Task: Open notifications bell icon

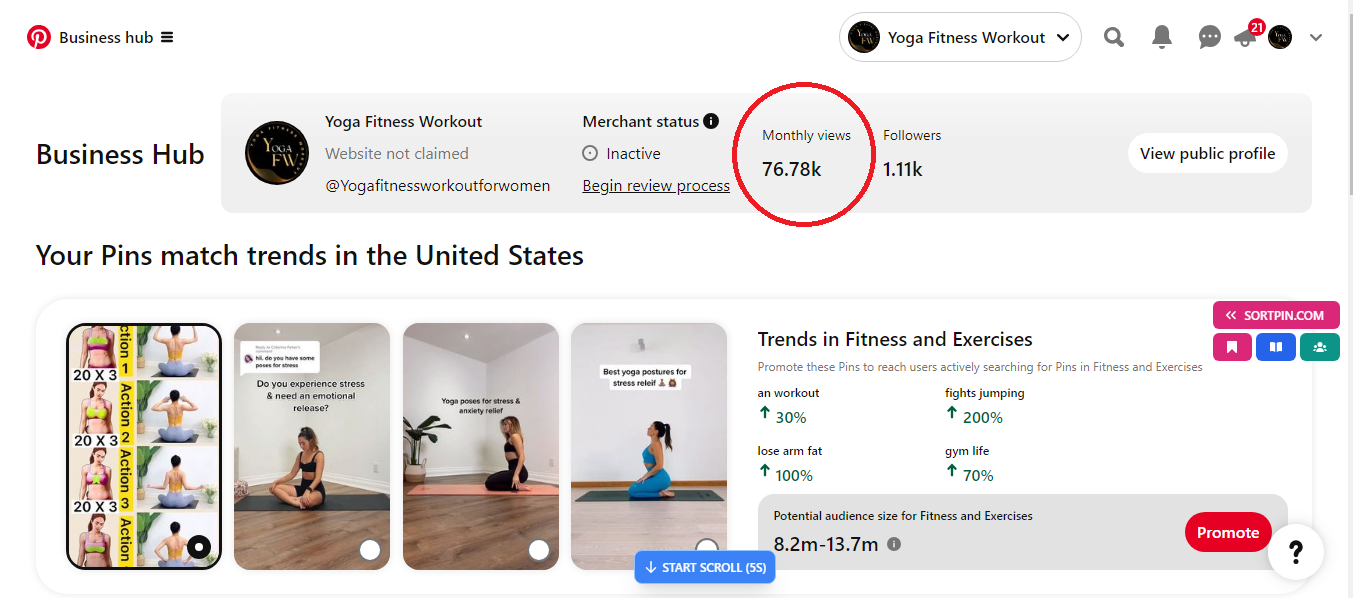Action: [1162, 38]
